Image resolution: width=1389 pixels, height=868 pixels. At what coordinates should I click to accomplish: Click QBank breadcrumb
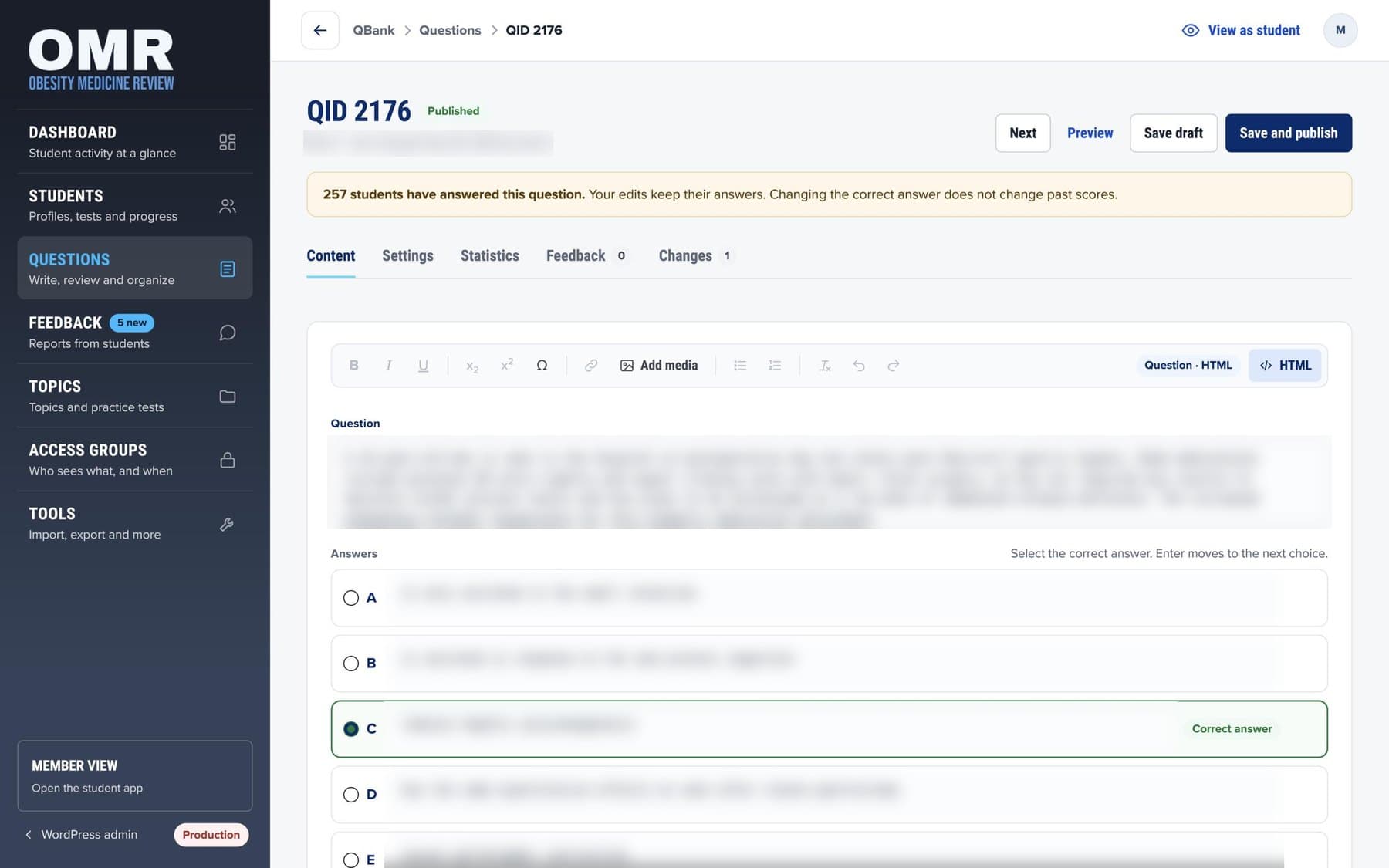373,30
